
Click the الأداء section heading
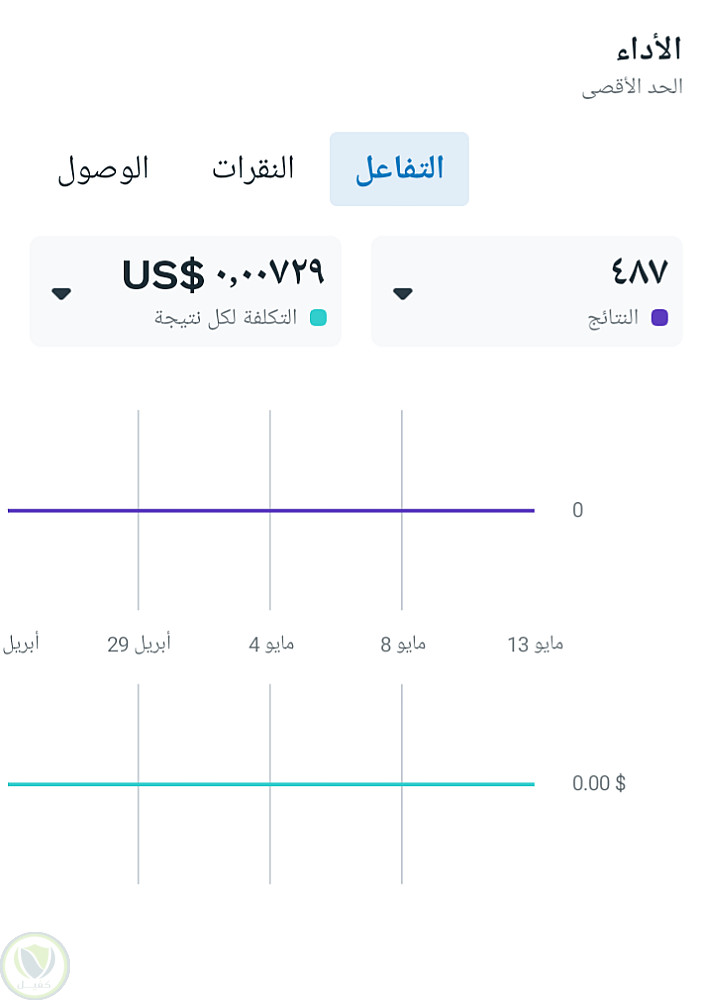pyautogui.click(x=649, y=48)
